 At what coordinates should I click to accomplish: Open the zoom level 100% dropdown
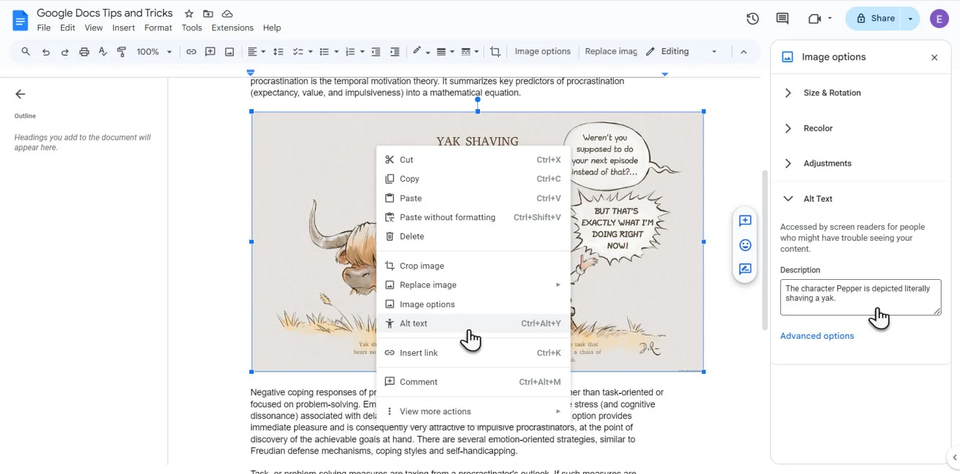click(154, 52)
